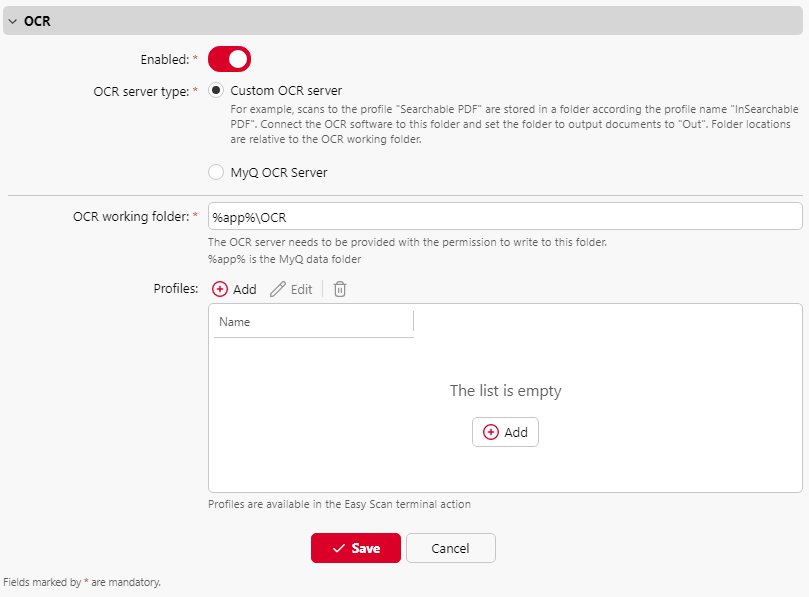Screen dimensions: 809x597
Task: Select the OCR working folder text field
Action: 505,216
